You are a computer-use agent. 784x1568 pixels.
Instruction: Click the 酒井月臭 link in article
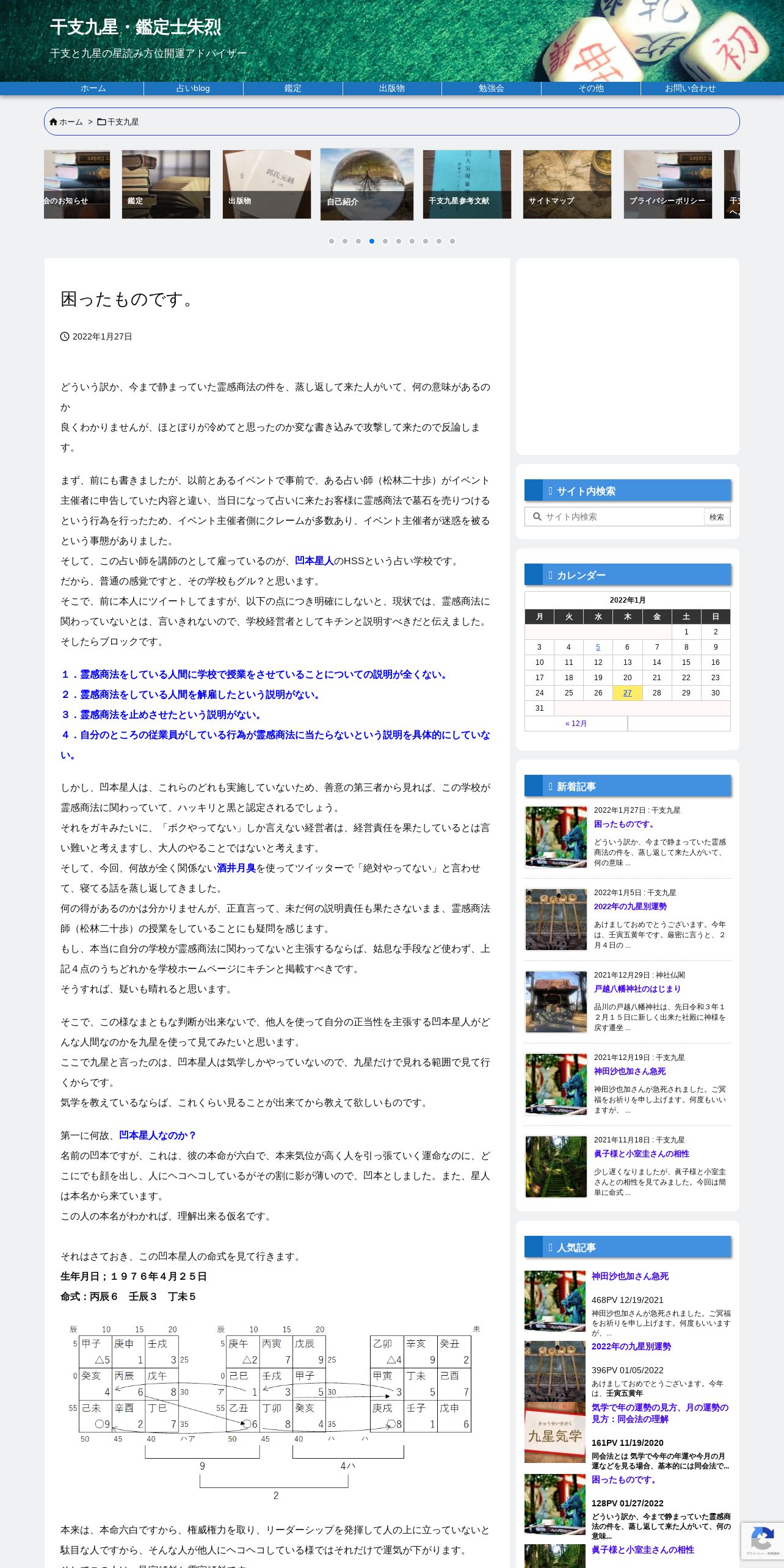236,868
